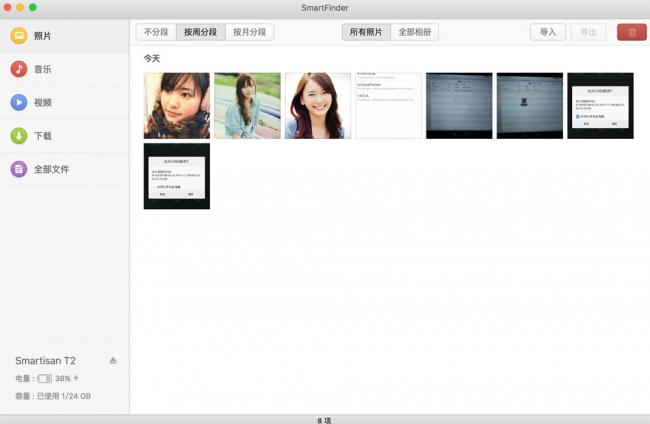Select photo of woman in white top
Viewport: 650px width, 424px height.
pyautogui.click(x=318, y=105)
